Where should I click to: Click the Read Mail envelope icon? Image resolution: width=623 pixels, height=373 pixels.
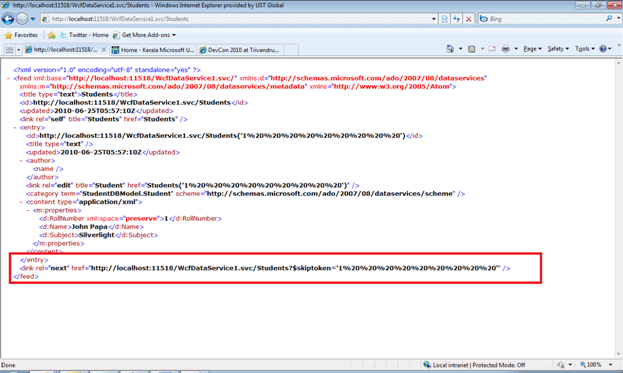tap(492, 49)
